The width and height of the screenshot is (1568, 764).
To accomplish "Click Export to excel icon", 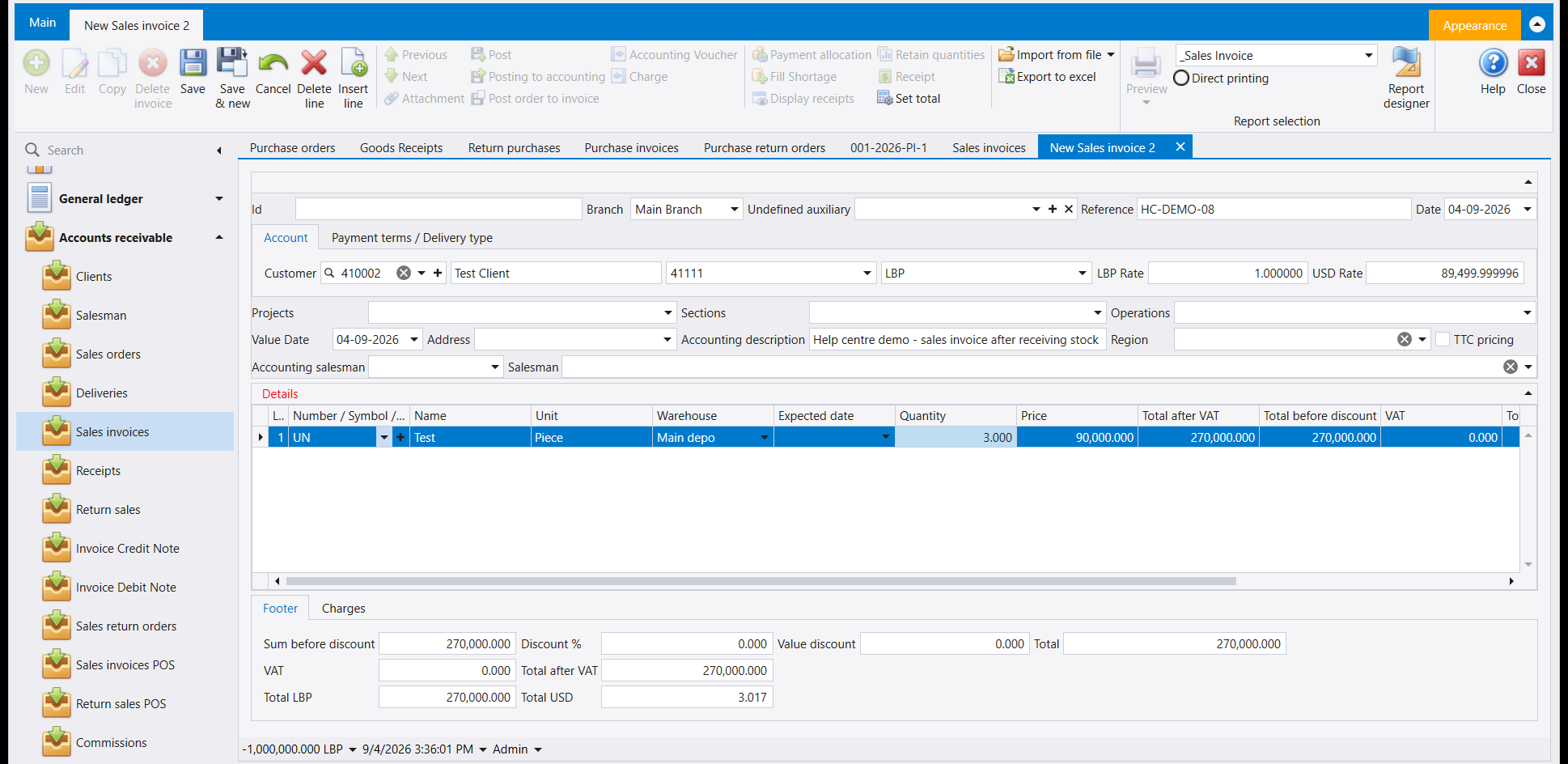I will pyautogui.click(x=1006, y=76).
